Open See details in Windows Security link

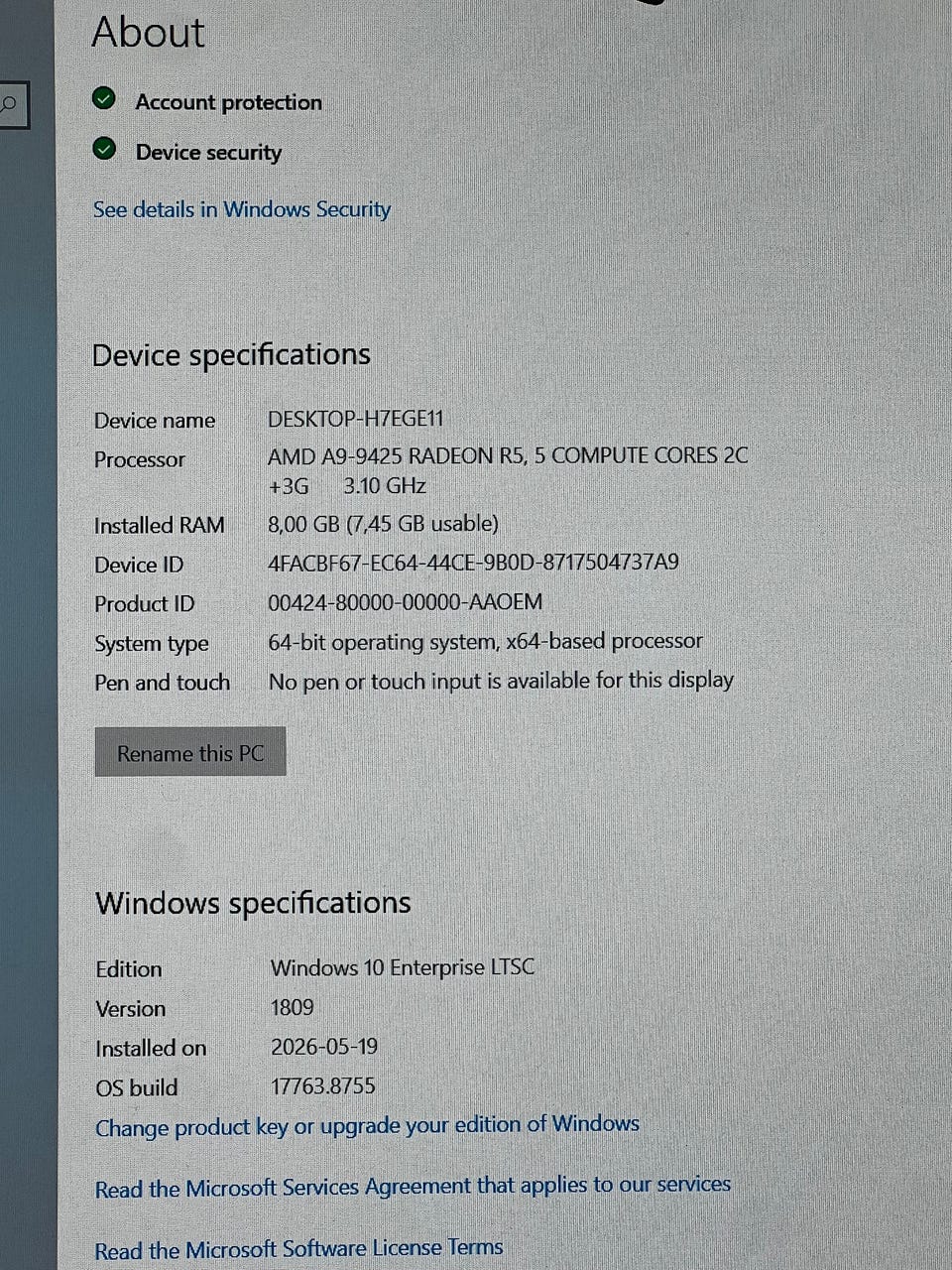242,209
